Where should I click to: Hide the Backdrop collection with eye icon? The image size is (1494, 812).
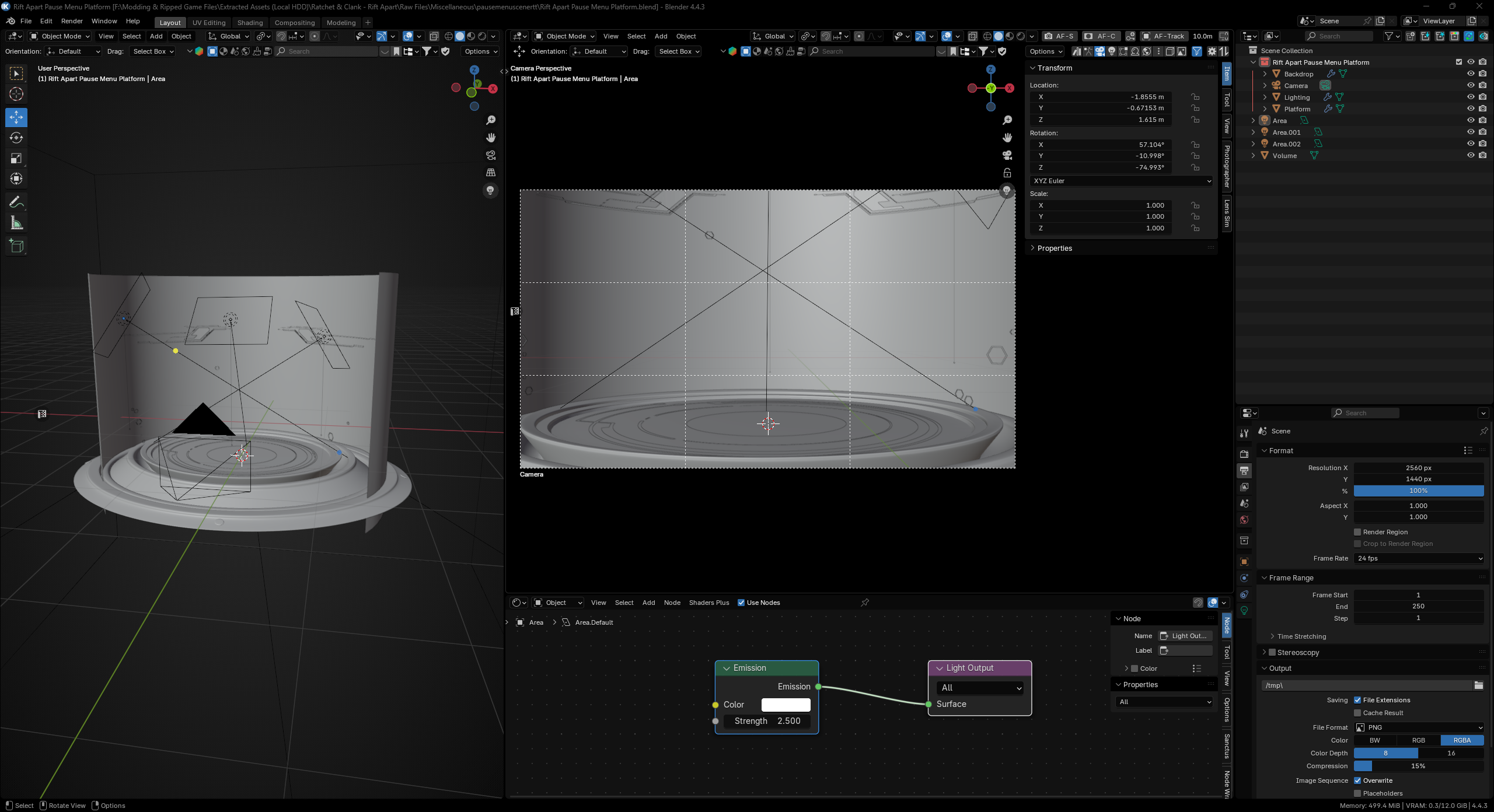[1471, 74]
